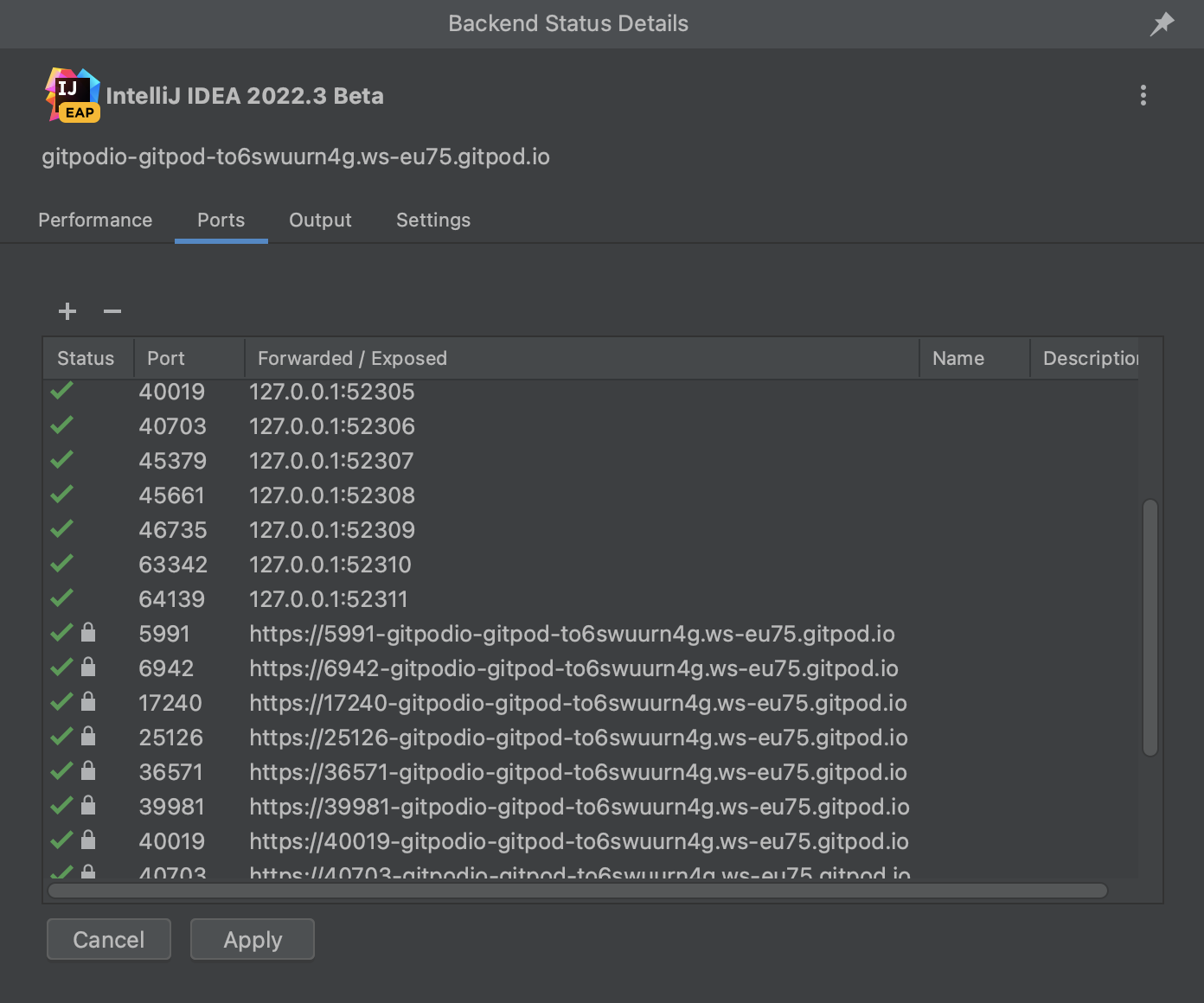Sort by the Port column header
1204x1003 pixels.
pos(189,358)
